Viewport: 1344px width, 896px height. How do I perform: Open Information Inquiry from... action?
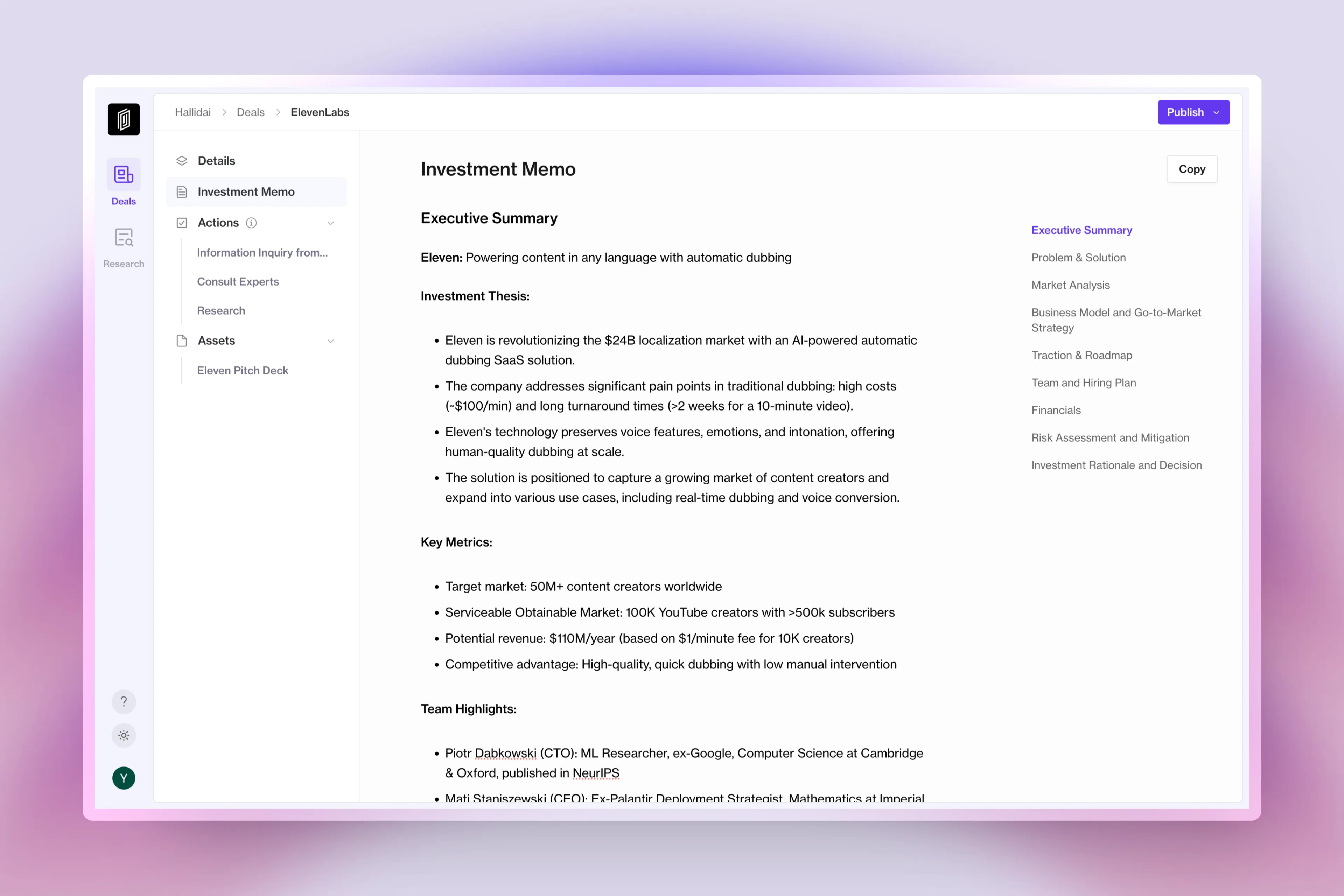pos(262,253)
